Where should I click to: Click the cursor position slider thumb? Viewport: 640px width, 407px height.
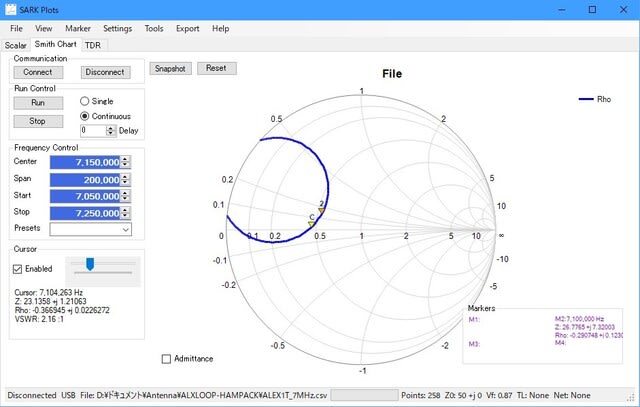pyautogui.click(x=90, y=264)
